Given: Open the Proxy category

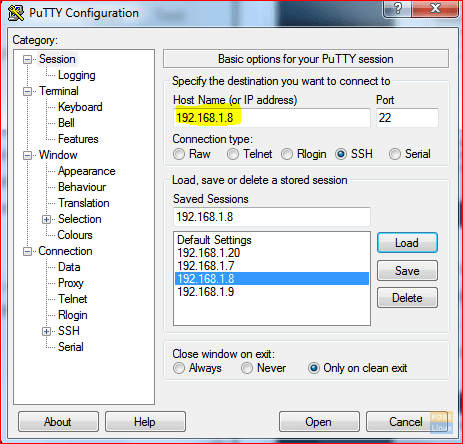Looking at the screenshot, I should (x=71, y=283).
